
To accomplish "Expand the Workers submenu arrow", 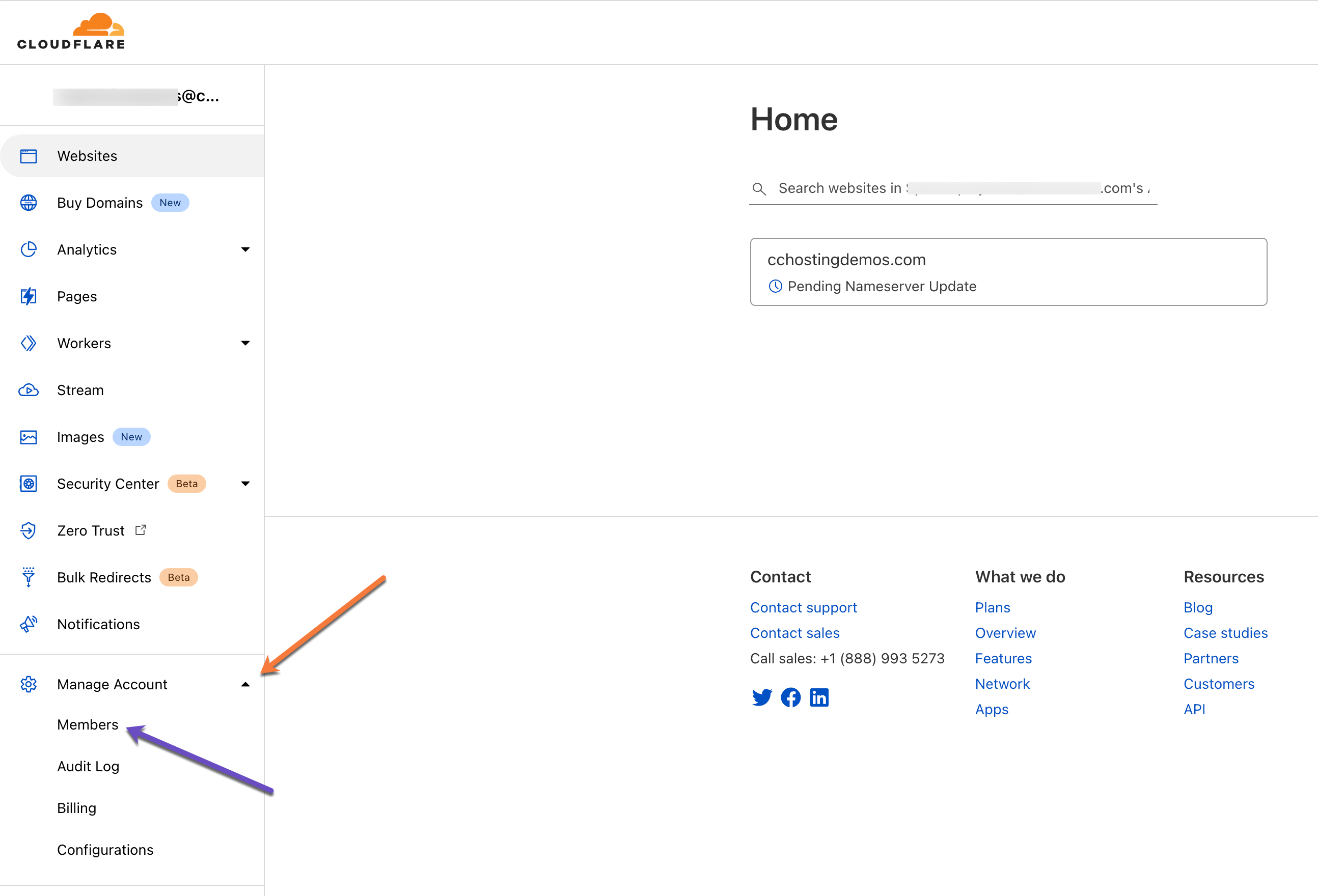I will pos(245,343).
